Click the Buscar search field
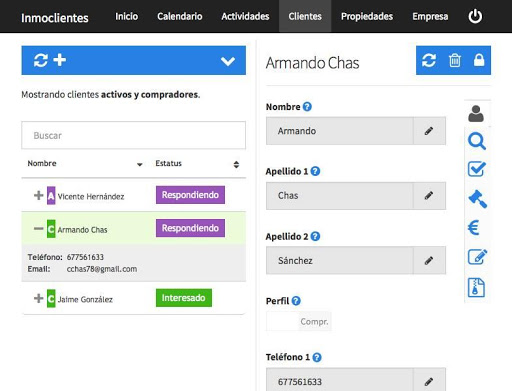 point(134,135)
